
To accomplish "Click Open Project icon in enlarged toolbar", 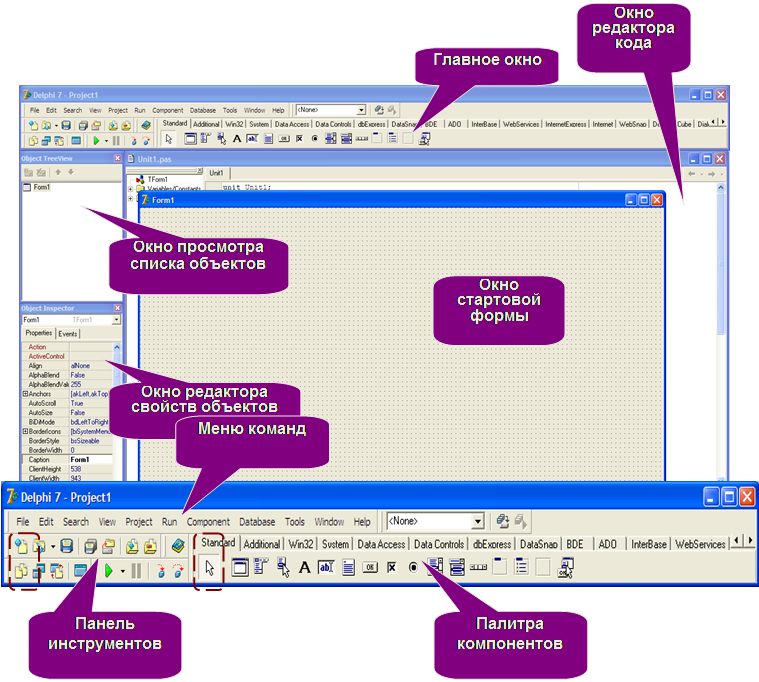I will click(x=108, y=546).
